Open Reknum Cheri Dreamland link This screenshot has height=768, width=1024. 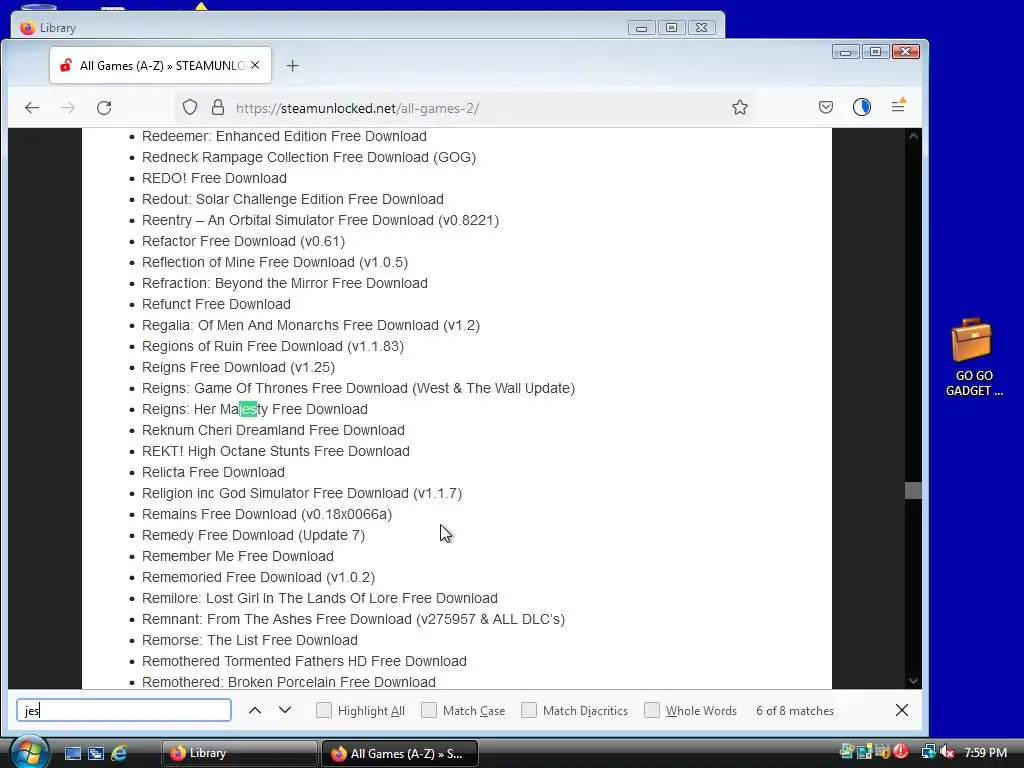pos(273,430)
